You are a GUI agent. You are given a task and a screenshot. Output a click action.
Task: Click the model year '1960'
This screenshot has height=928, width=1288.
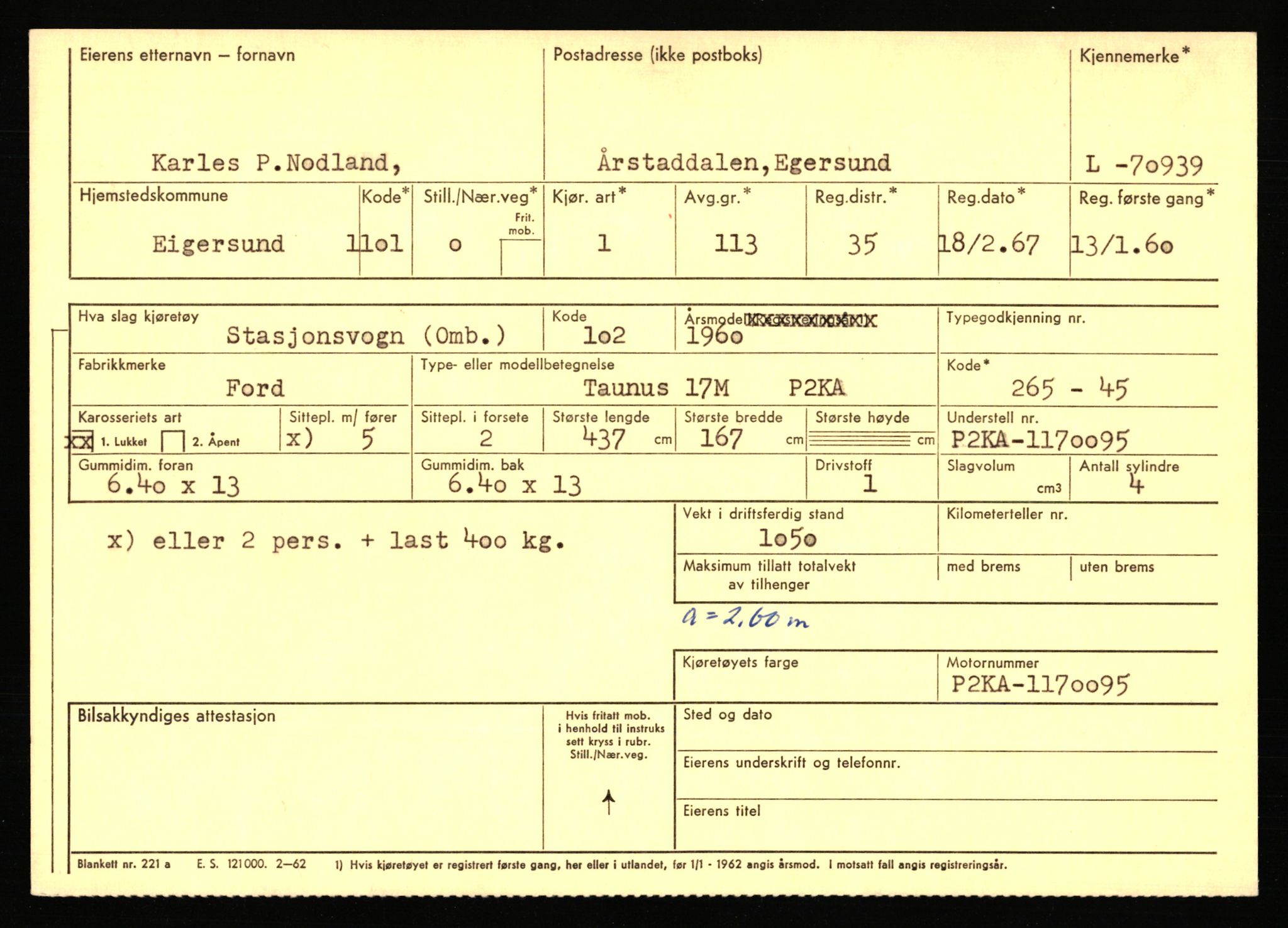[714, 336]
